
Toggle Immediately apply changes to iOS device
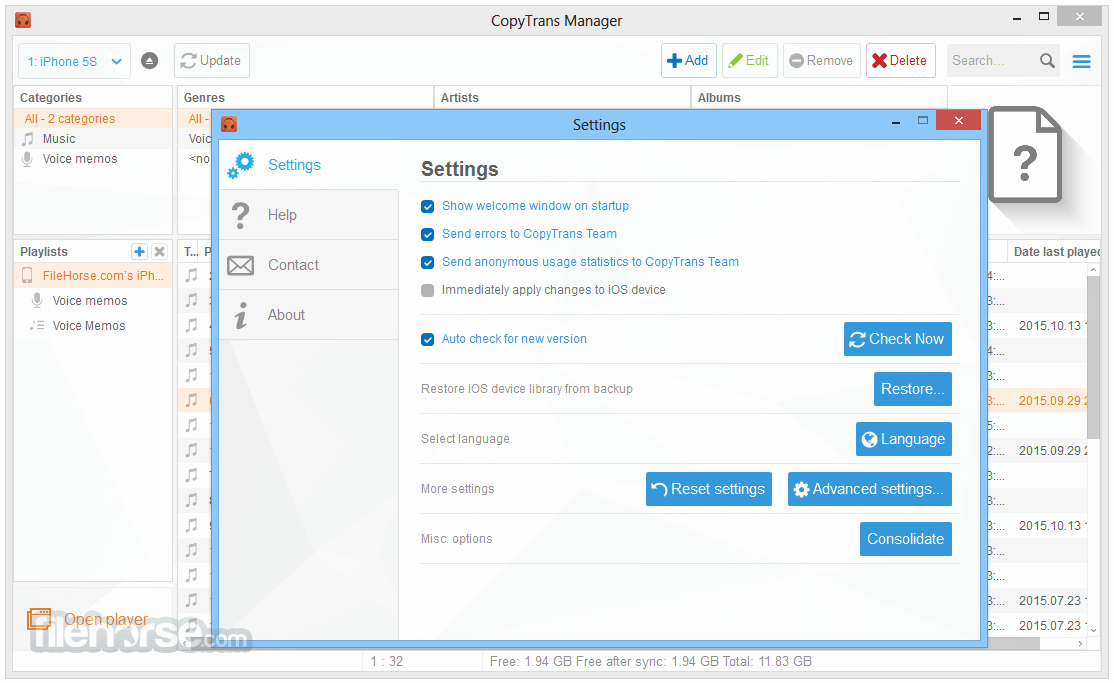[x=428, y=290]
